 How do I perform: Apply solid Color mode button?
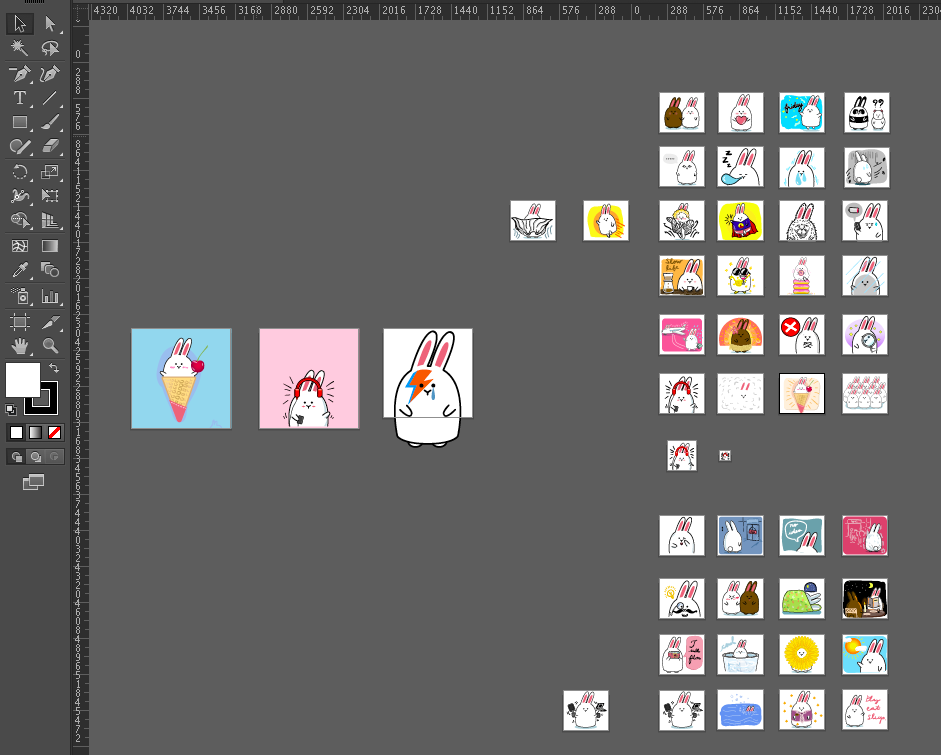pyautogui.click(x=16, y=433)
